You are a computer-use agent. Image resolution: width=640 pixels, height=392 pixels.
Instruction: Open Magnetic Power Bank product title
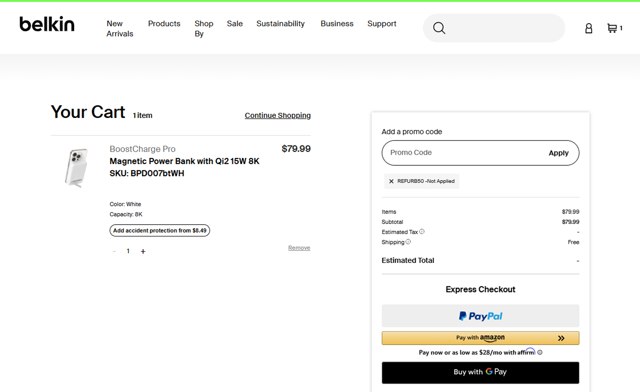(x=184, y=161)
